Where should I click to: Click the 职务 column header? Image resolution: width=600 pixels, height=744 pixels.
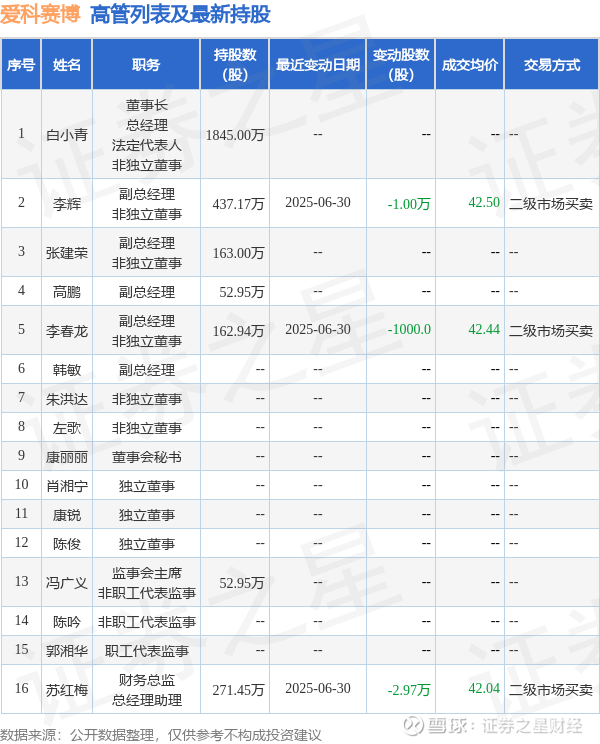click(x=146, y=65)
